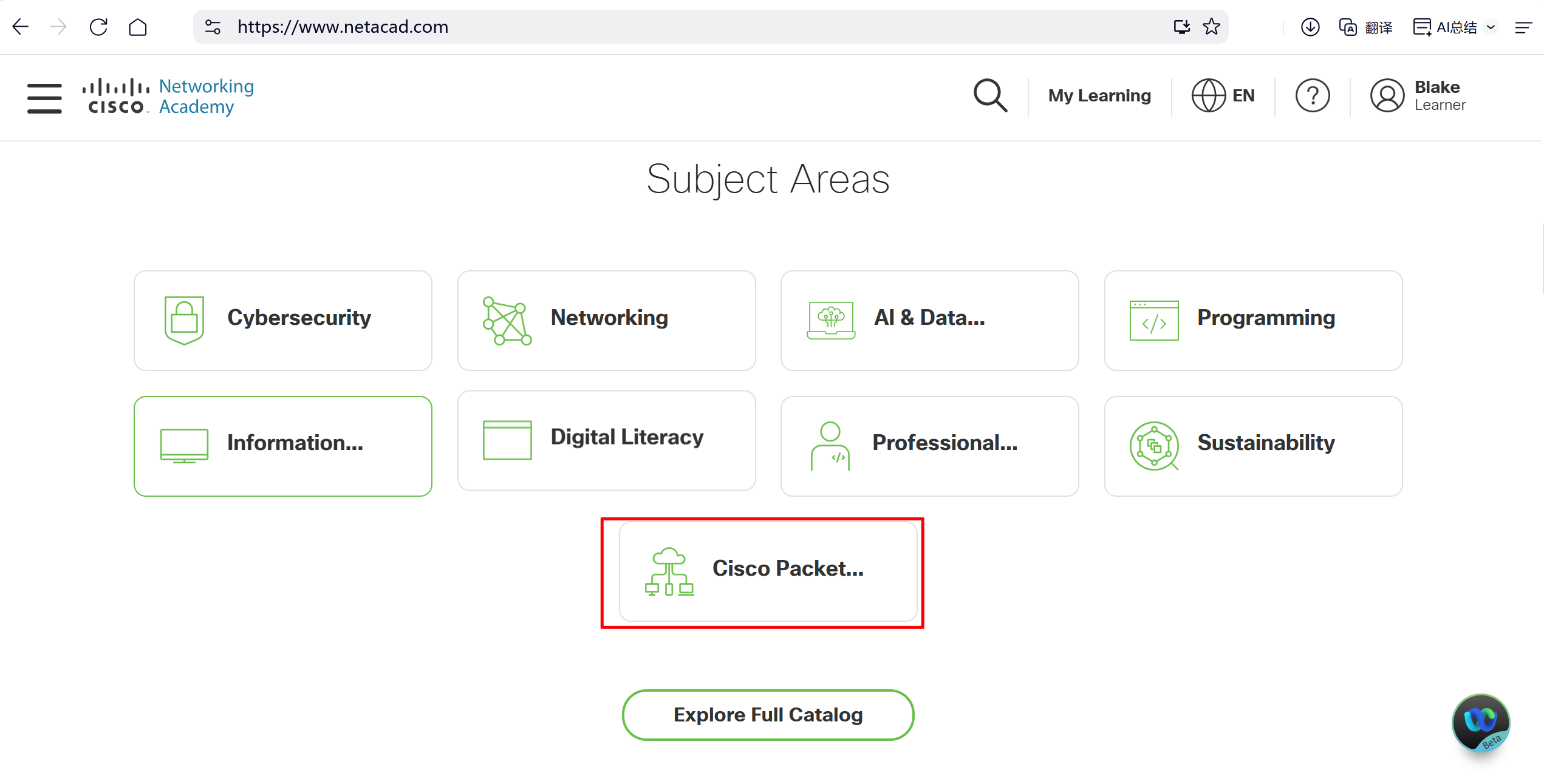Open the Programming subject area
1544x784 pixels.
click(1253, 321)
